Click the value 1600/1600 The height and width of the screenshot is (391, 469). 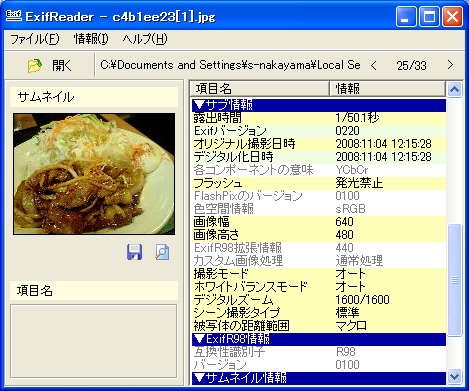pyautogui.click(x=362, y=300)
